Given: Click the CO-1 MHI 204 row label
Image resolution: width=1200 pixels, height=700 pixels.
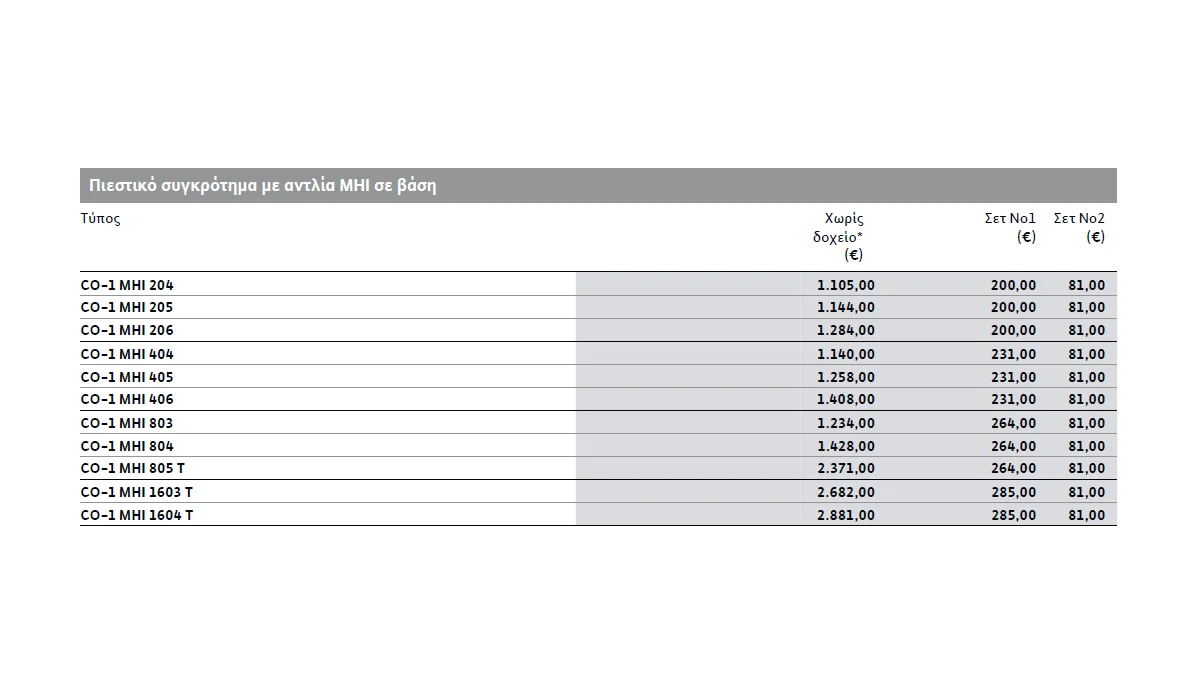Looking at the screenshot, I should click(x=127, y=285).
